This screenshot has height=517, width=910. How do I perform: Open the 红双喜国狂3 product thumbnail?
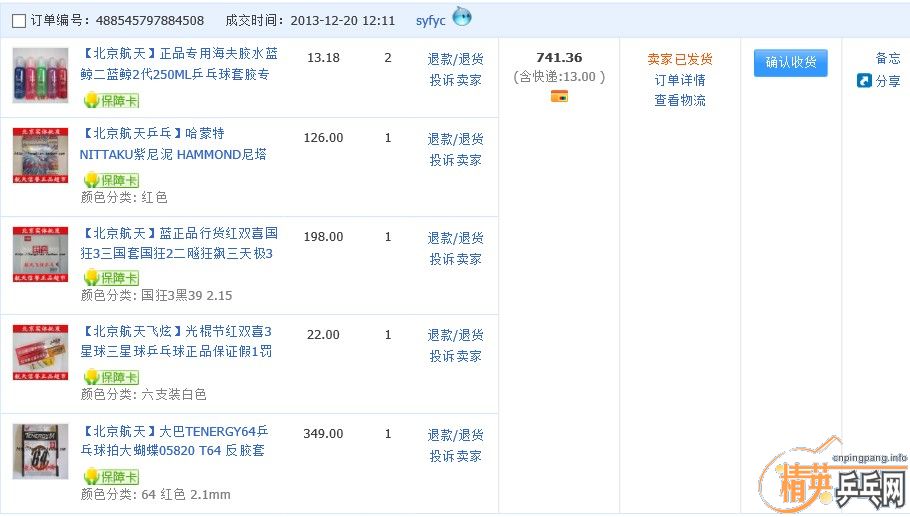click(x=41, y=254)
